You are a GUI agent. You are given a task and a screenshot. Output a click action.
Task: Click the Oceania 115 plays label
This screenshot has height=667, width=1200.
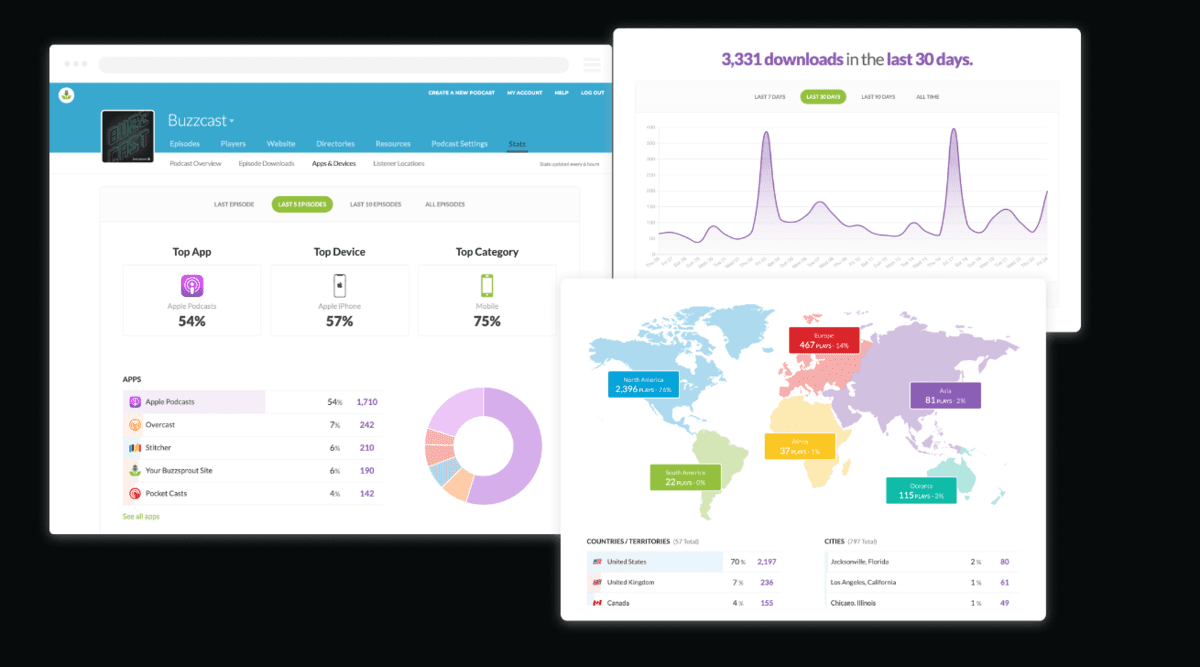pyautogui.click(x=920, y=490)
